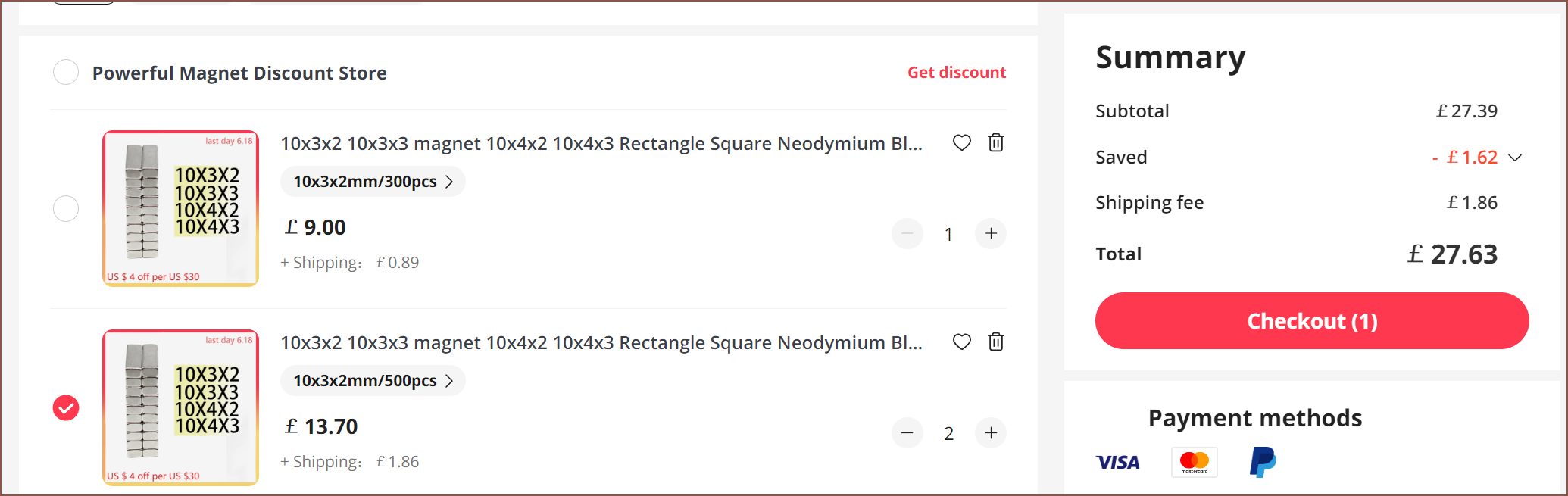Open the 10x3x2mm/500pcs variant selector
This screenshot has height=496, width=1568.
(x=373, y=381)
